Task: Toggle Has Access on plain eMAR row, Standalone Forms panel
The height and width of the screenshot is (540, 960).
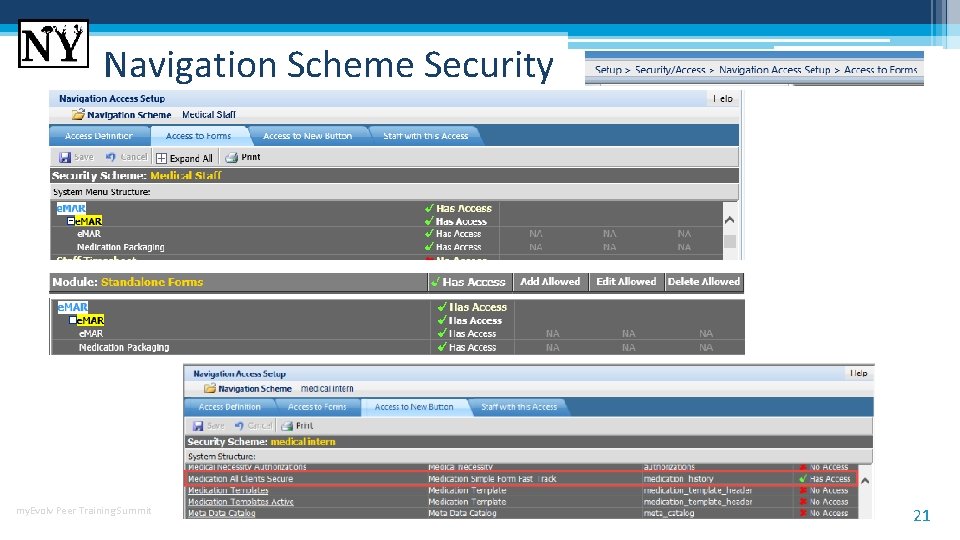Action: pos(467,334)
